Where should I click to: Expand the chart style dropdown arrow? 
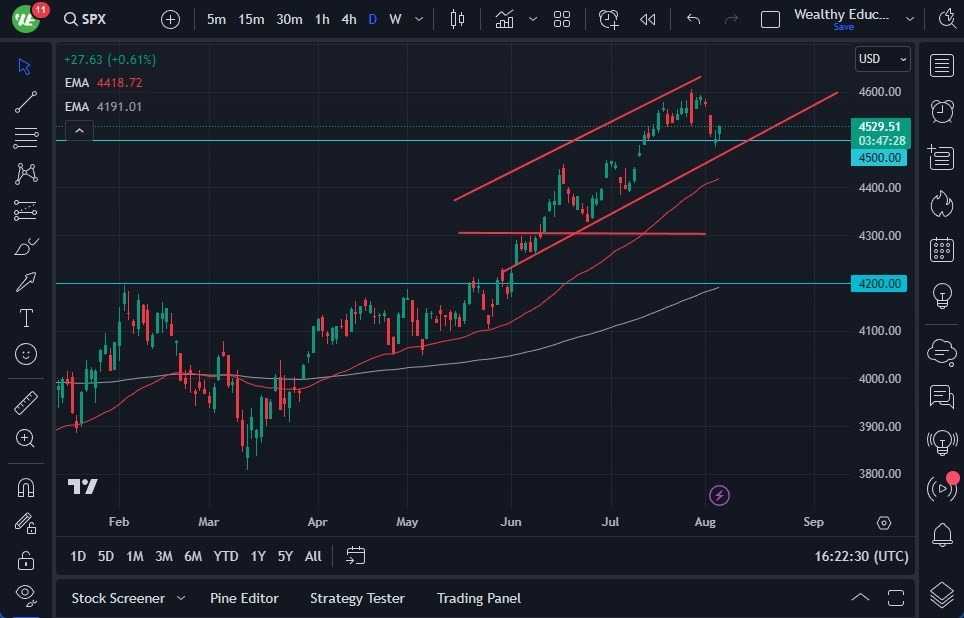[533, 18]
